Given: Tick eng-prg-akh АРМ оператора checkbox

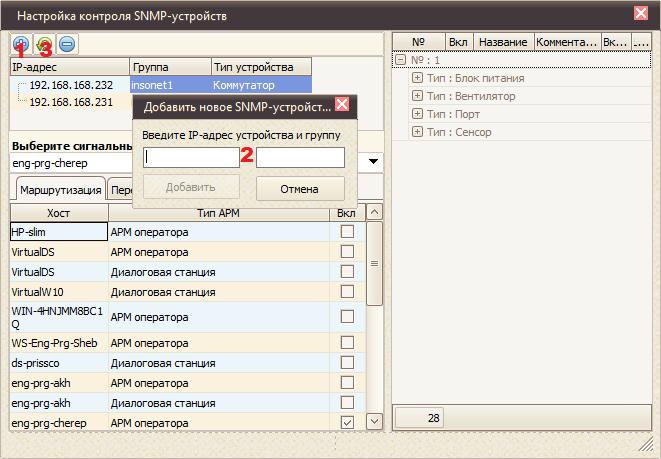Looking at the screenshot, I should tap(347, 383).
